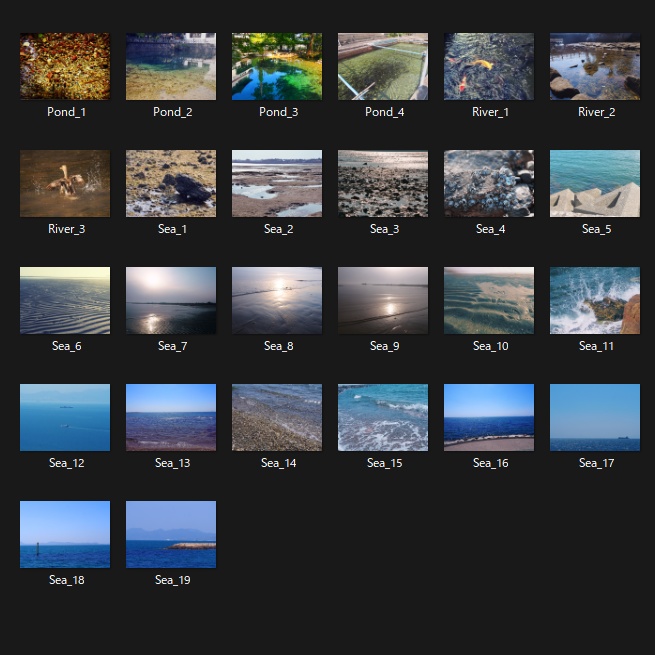Click the 'Sea_19' file name label
Image resolution: width=655 pixels, height=655 pixels.
tap(173, 580)
